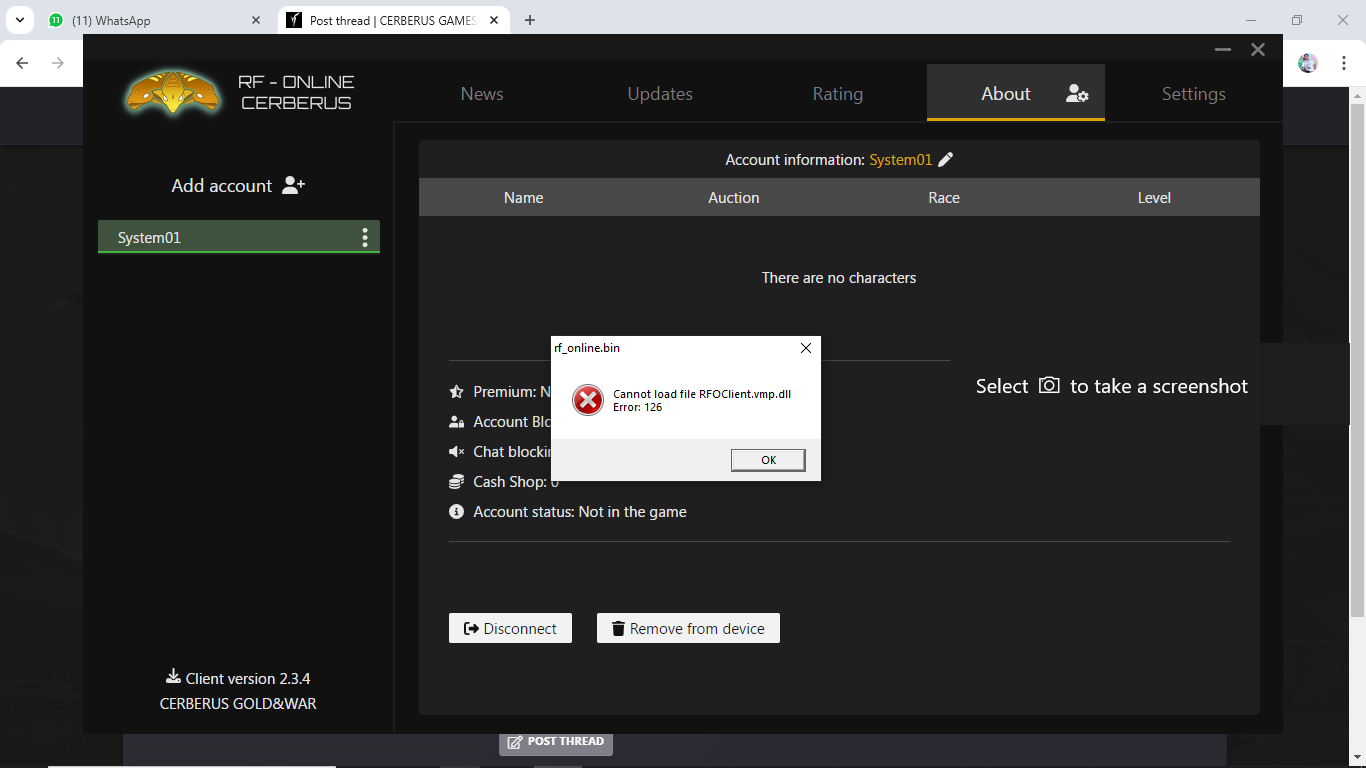Click the Account status info icon

coord(457,512)
